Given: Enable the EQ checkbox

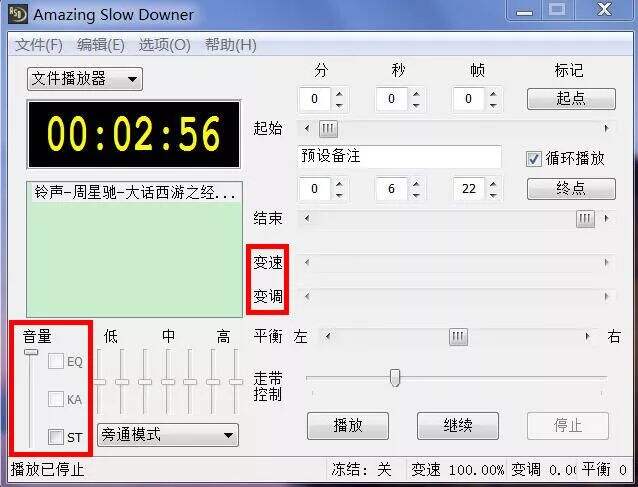Looking at the screenshot, I should click(x=56, y=361).
